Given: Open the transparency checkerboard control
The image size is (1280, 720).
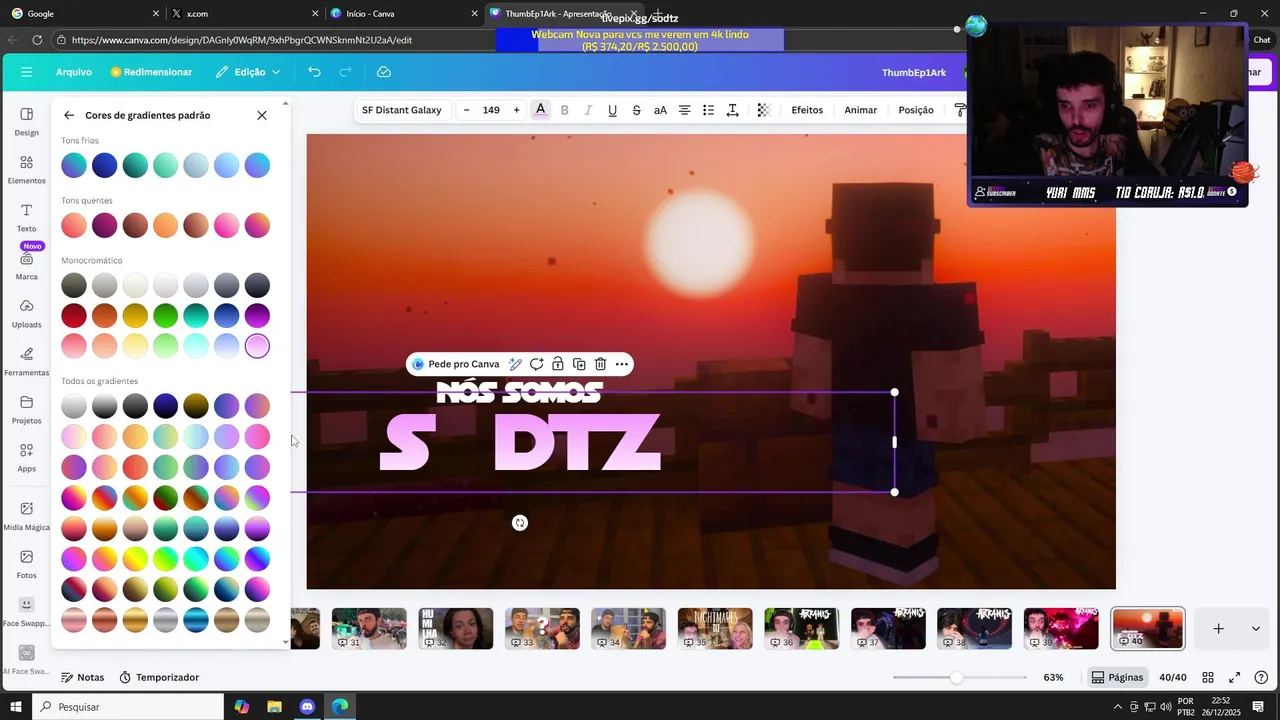Looking at the screenshot, I should point(764,110).
